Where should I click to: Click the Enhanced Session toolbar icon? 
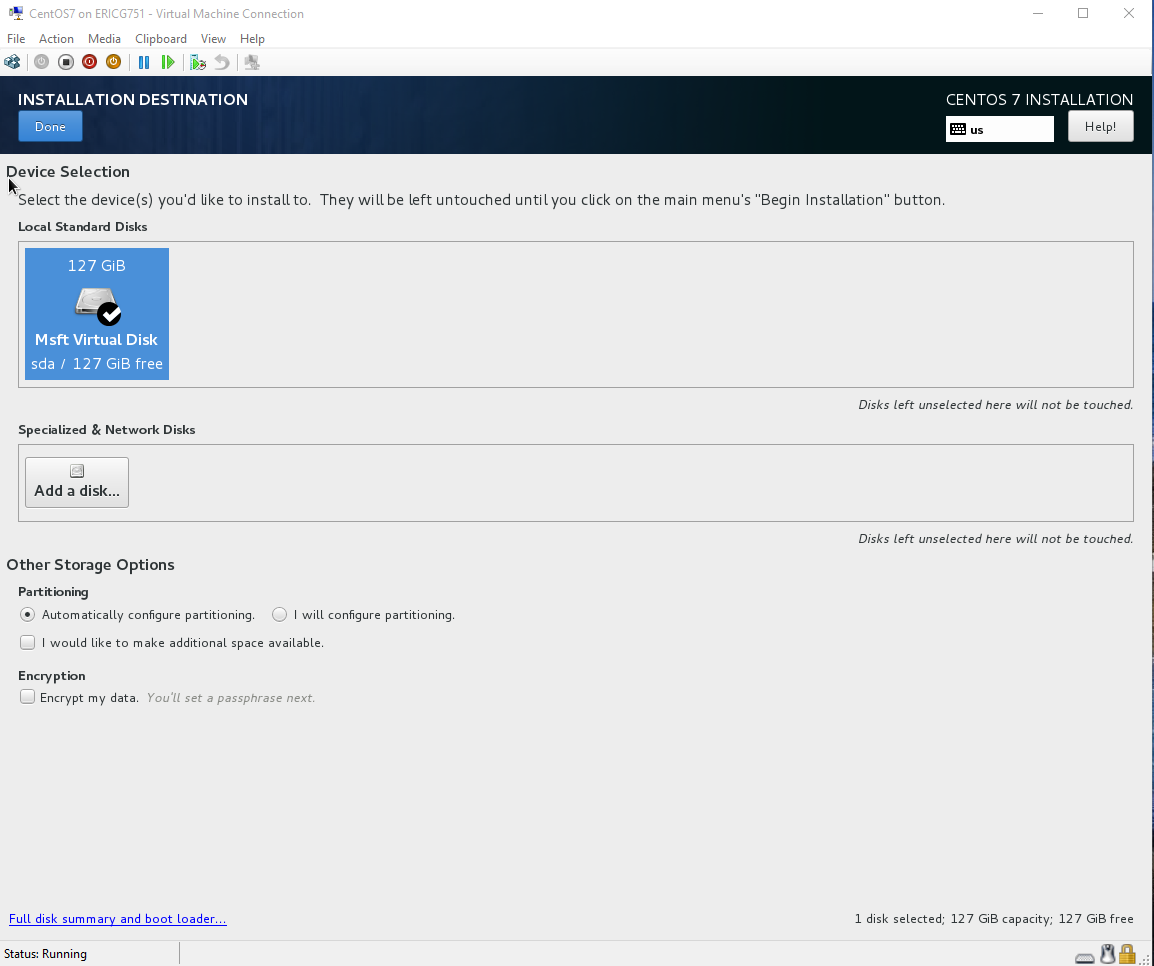tap(252, 63)
